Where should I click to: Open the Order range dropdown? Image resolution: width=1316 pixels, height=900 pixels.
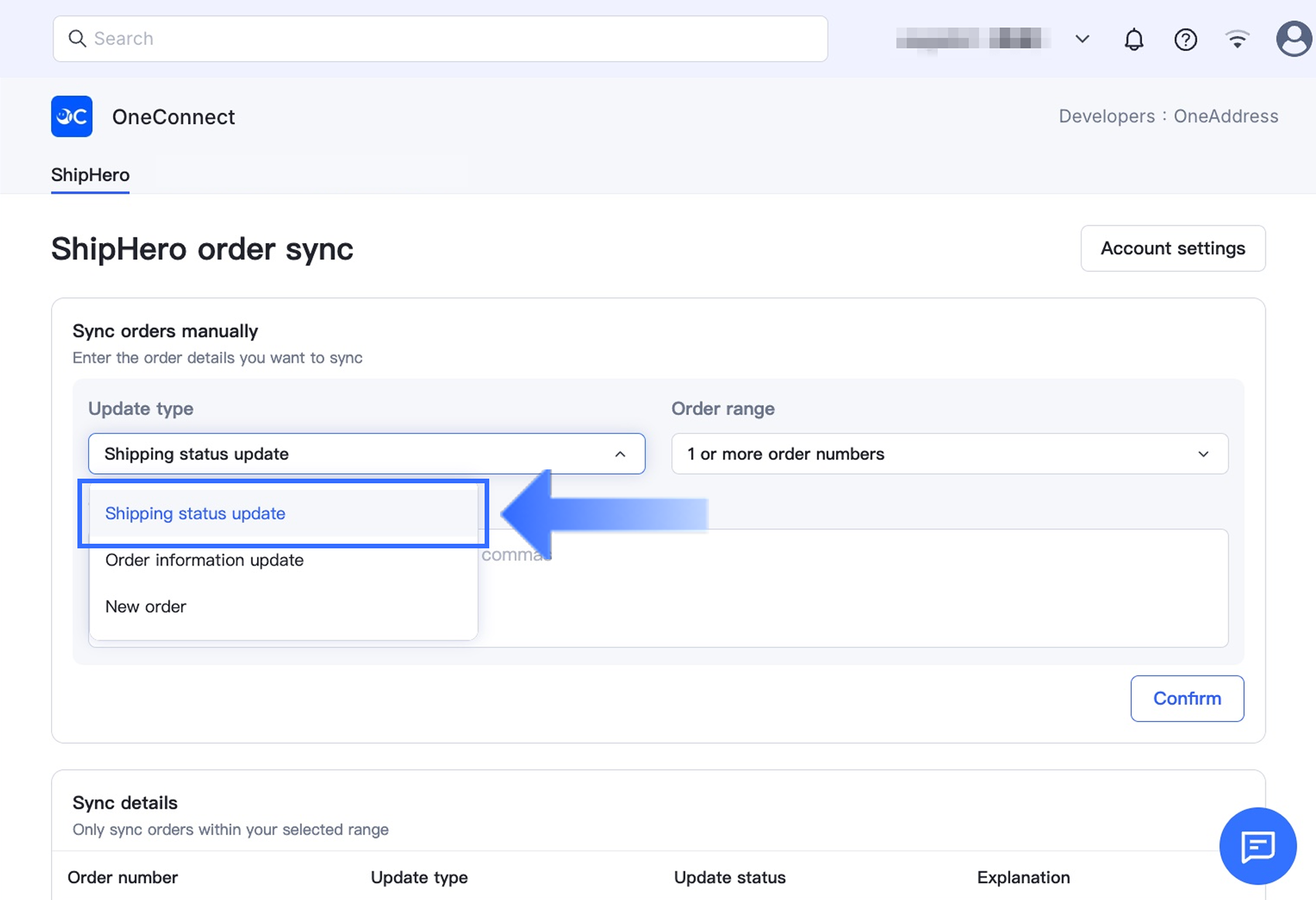(x=949, y=454)
